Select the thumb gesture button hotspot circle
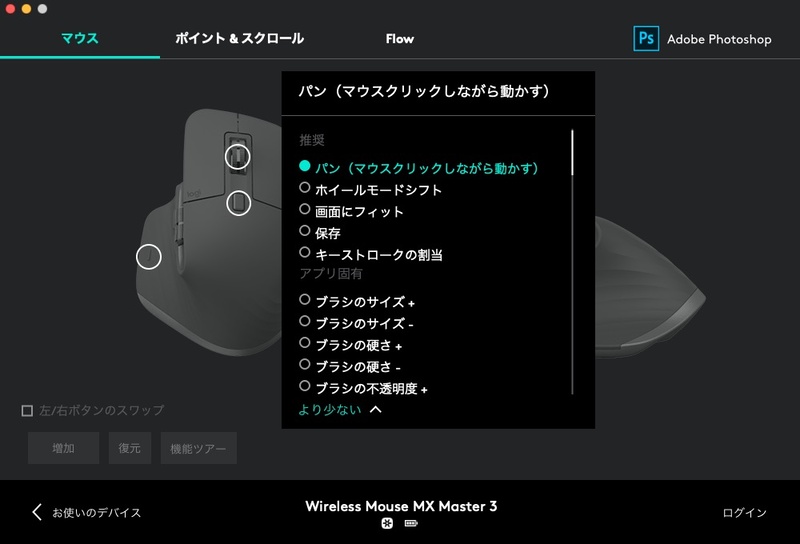 click(x=149, y=257)
